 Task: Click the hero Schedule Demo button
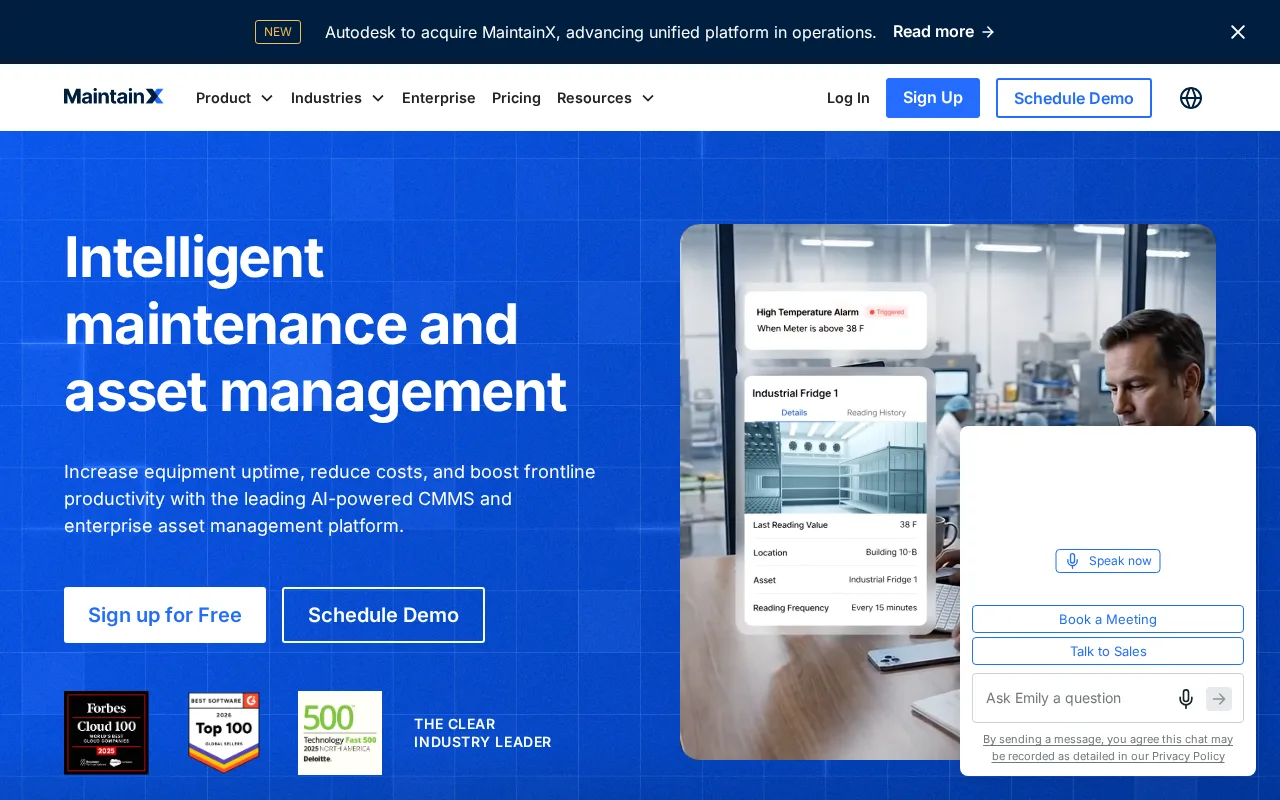tap(383, 615)
